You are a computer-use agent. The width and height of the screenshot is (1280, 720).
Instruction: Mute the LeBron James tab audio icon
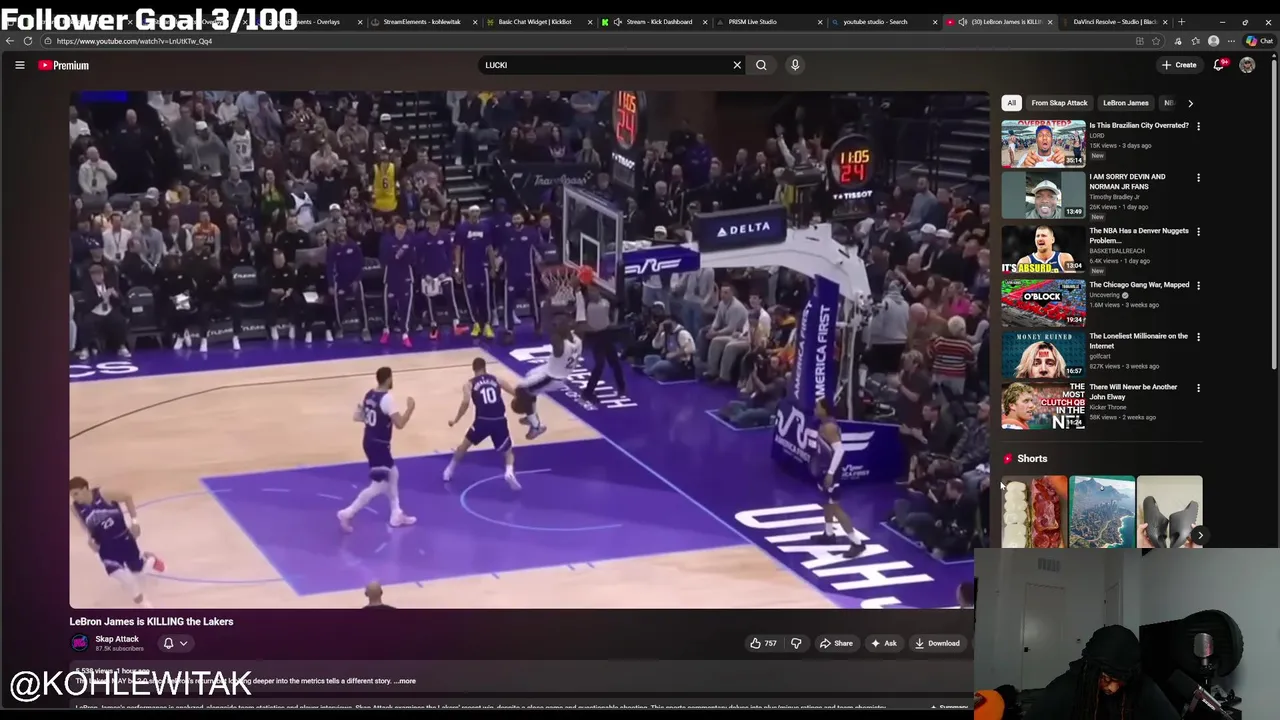[x=962, y=22]
